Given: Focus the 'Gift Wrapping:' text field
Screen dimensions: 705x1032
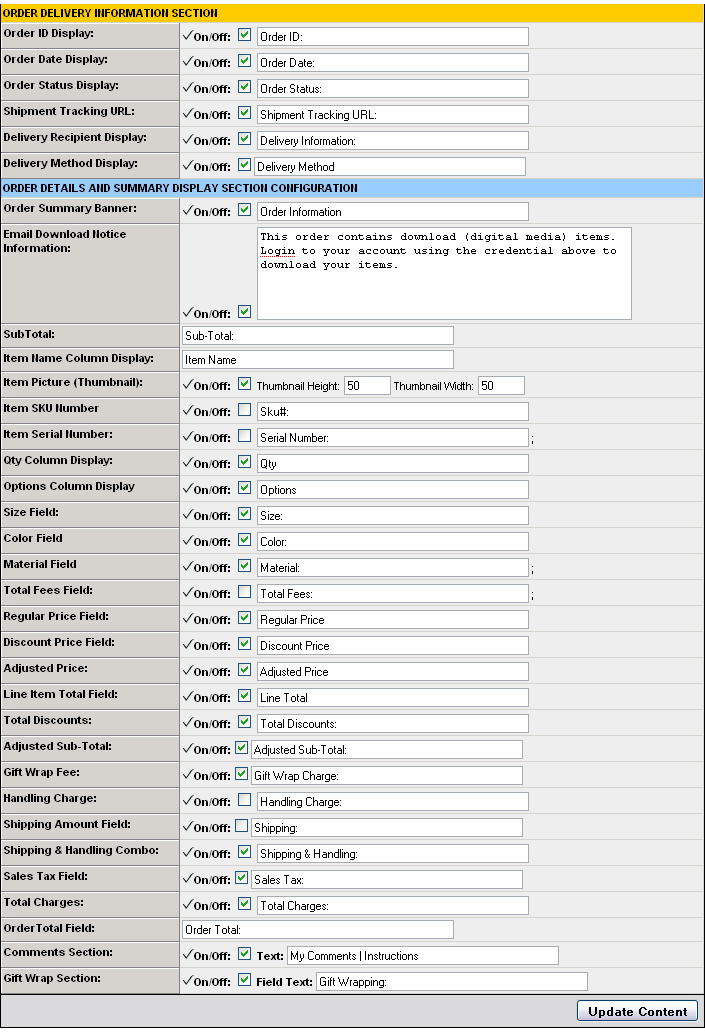Looking at the screenshot, I should pos(452,982).
